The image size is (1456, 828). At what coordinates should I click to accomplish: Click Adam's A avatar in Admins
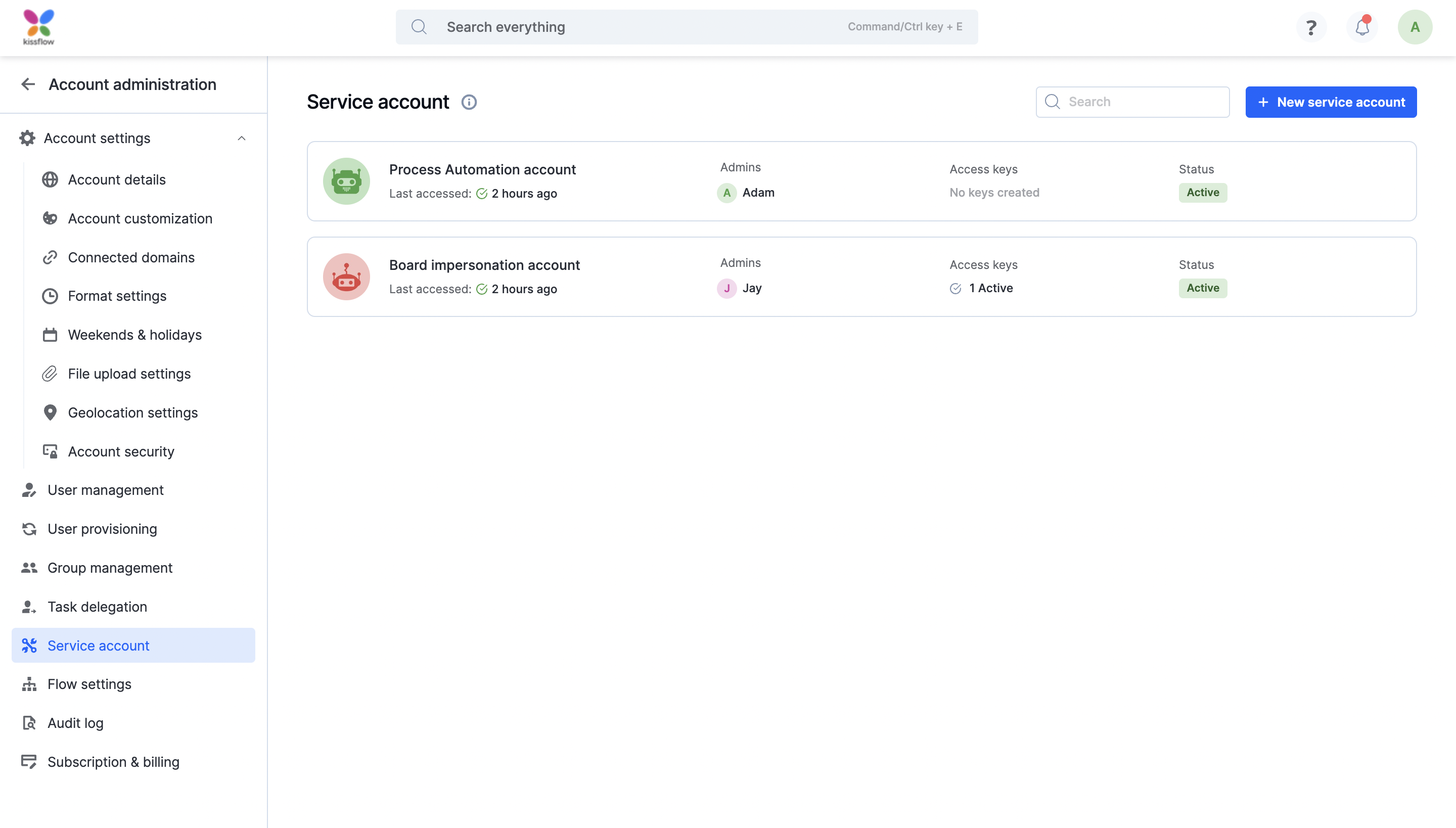pos(727,193)
